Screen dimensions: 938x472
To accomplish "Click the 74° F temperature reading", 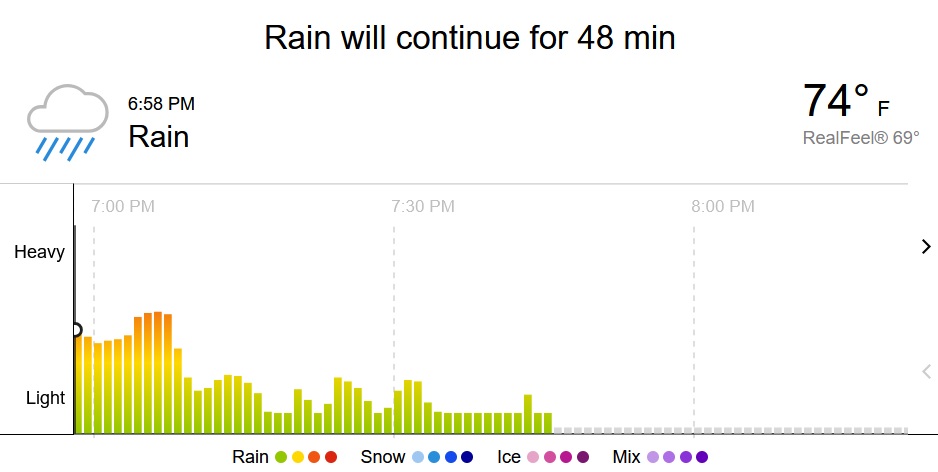I will pos(846,101).
